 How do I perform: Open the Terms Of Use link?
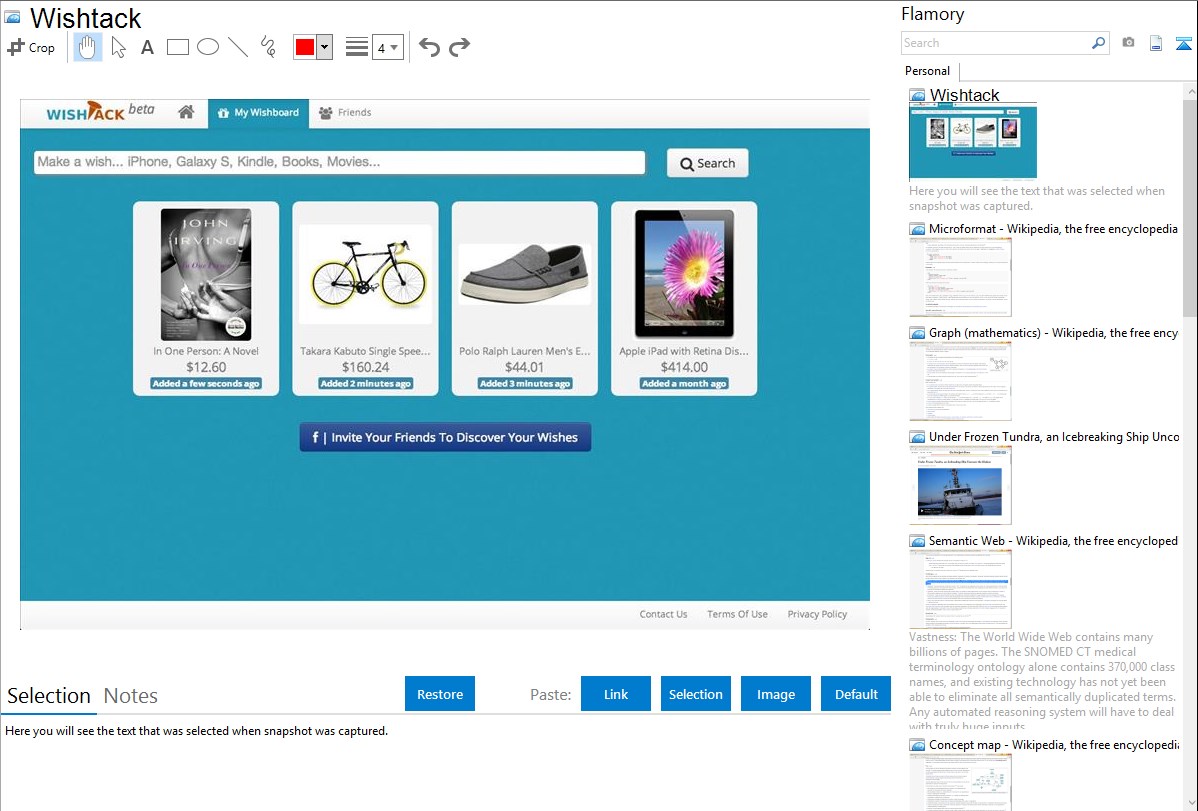pyautogui.click(x=737, y=614)
